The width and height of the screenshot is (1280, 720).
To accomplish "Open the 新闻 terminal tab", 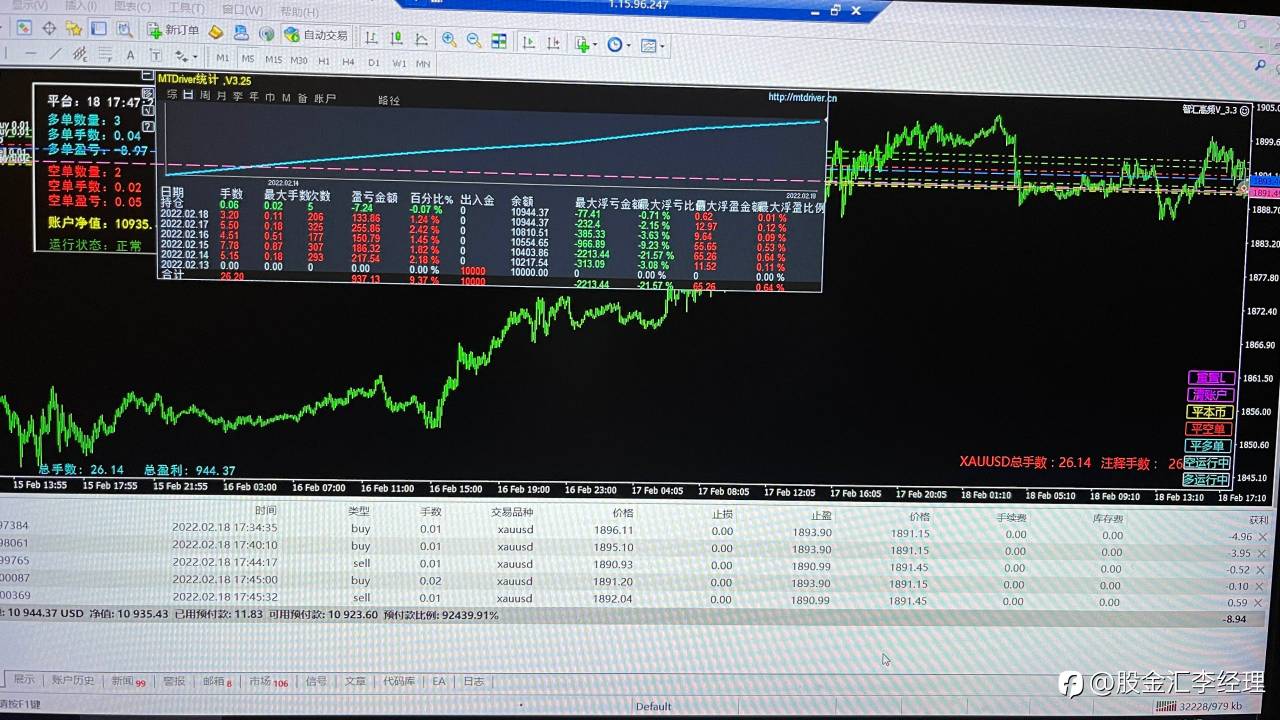I will pyautogui.click(x=127, y=681).
